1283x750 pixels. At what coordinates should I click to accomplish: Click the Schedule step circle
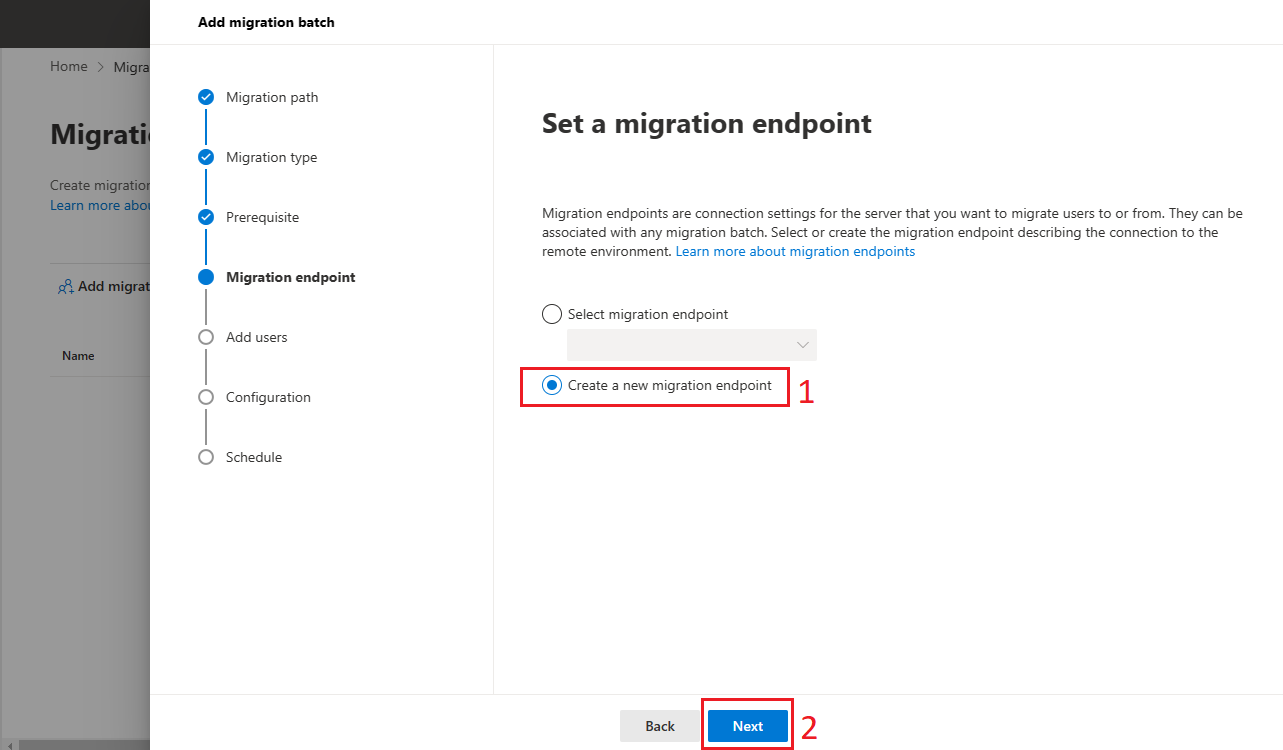(206, 457)
